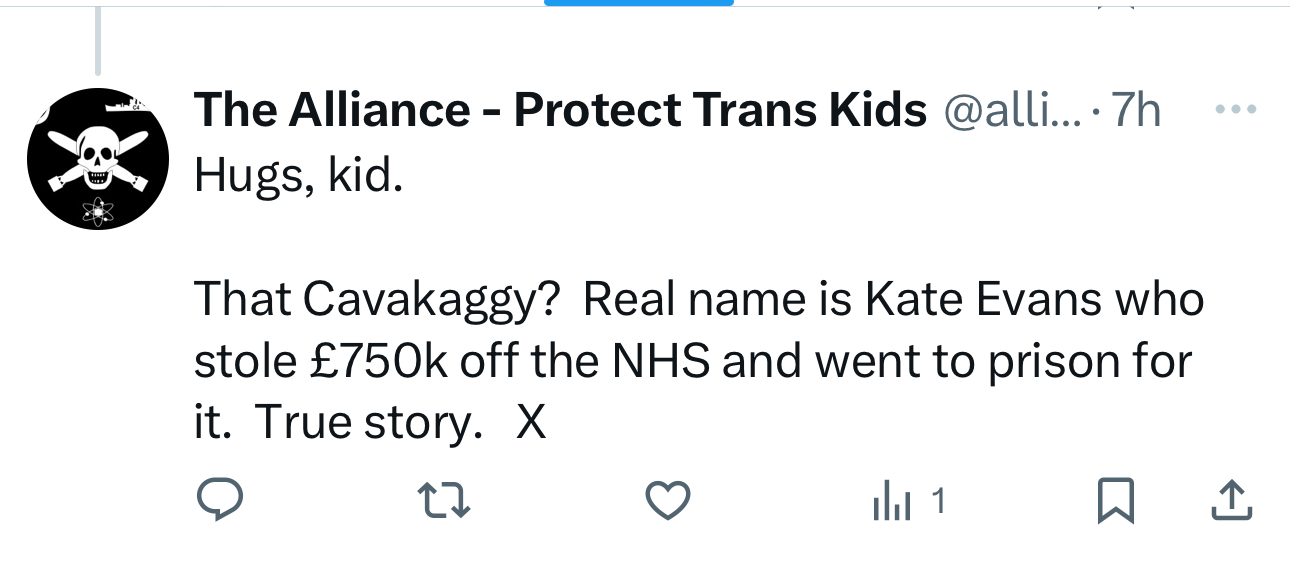Open the skull and crossbones profile avatar
This screenshot has height=563, width=1290.
95,158
